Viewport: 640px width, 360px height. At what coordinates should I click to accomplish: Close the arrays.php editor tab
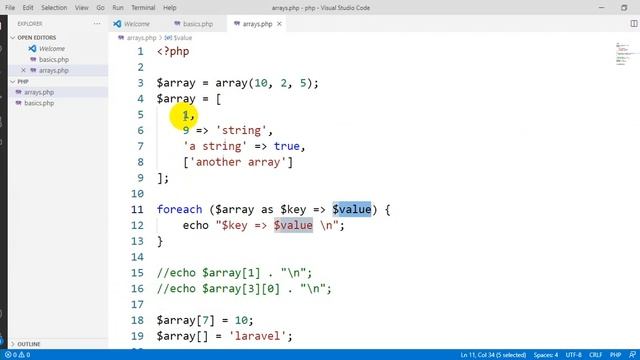click(279, 24)
